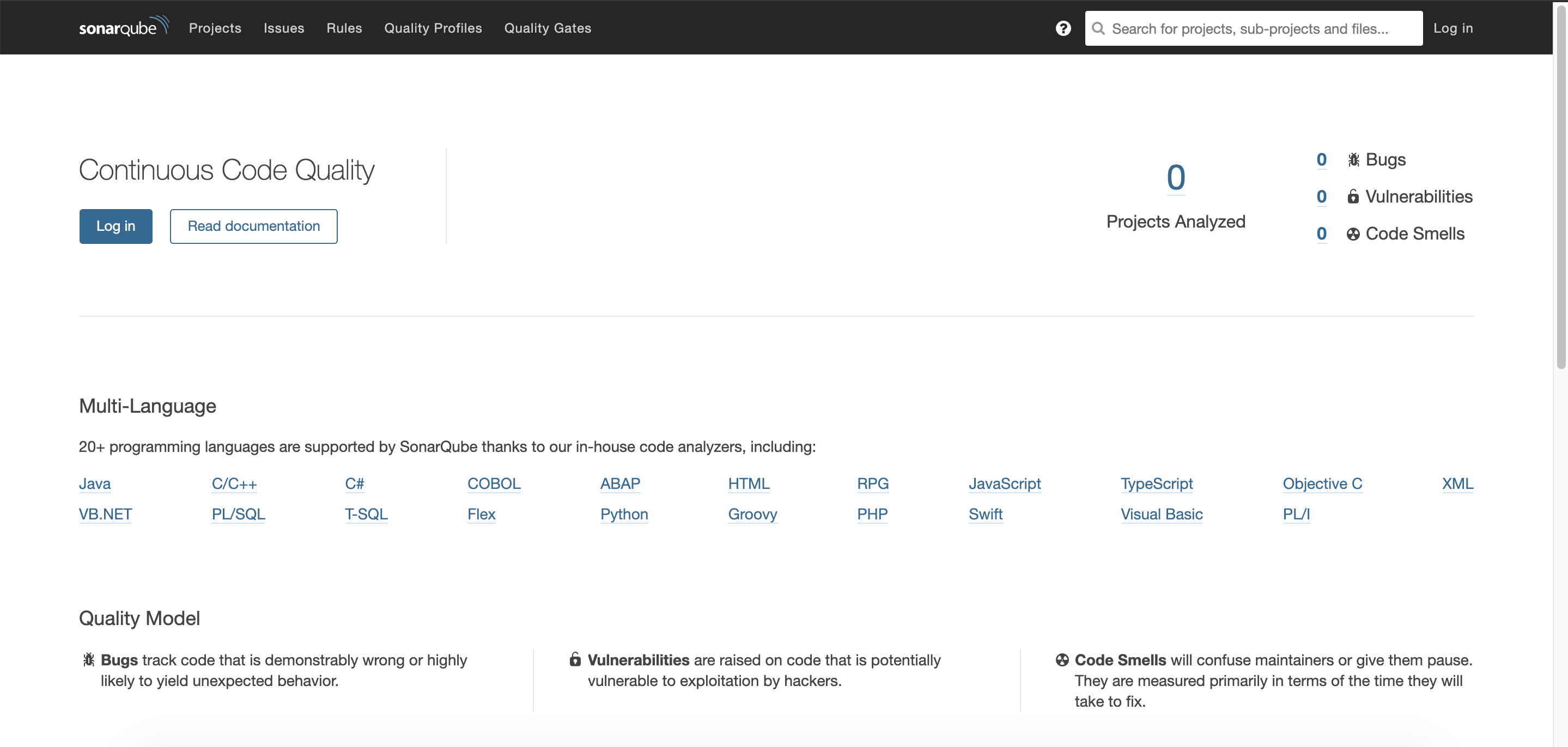Click the Read documentation button
1568x747 pixels.
click(x=253, y=226)
